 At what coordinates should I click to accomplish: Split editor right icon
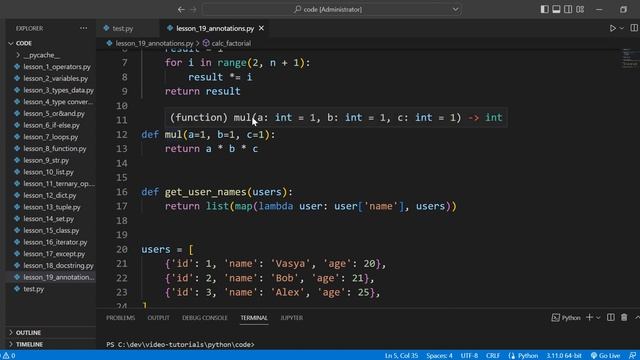pyautogui.click(x=634, y=28)
